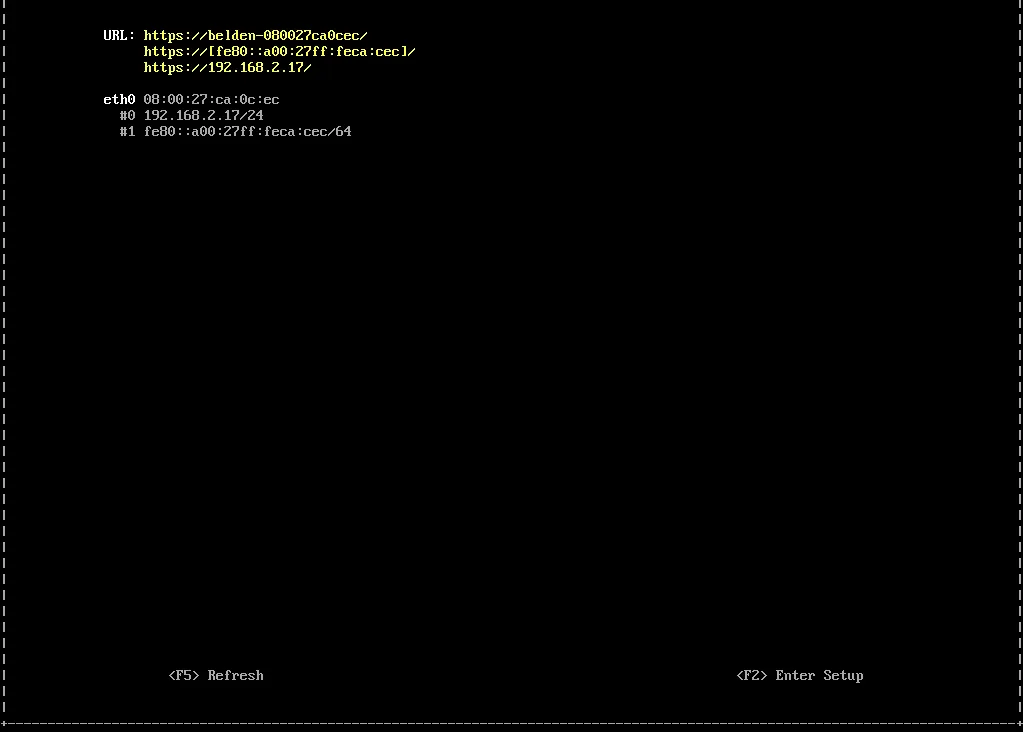The width and height of the screenshot is (1023, 732).
Task: Click the #1 address index
Action: click(127, 131)
